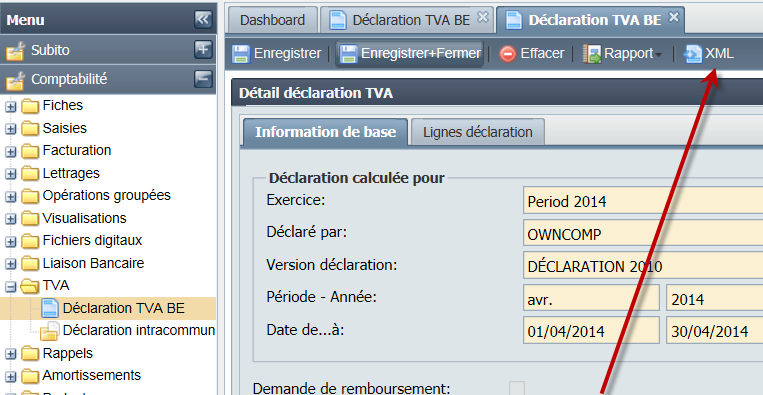Viewport: 763px width, 395px height.
Task: Expand the Amortissements folder node
Action: click(11, 377)
